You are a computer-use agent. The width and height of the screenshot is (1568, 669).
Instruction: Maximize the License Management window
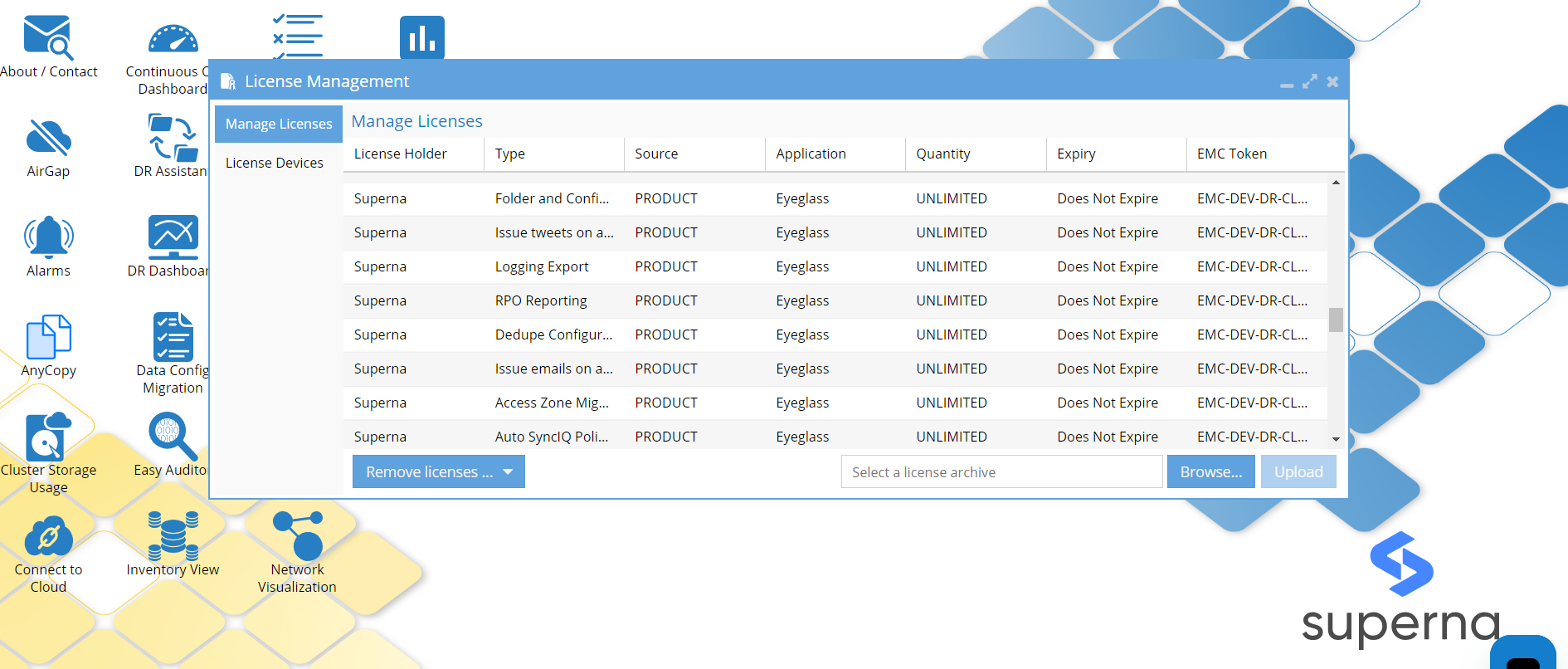tap(1310, 81)
